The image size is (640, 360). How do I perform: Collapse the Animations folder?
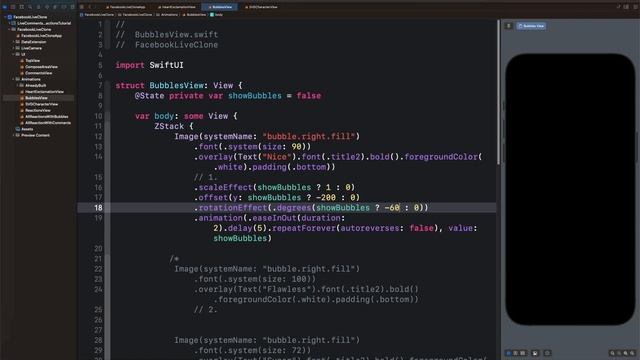13,79
